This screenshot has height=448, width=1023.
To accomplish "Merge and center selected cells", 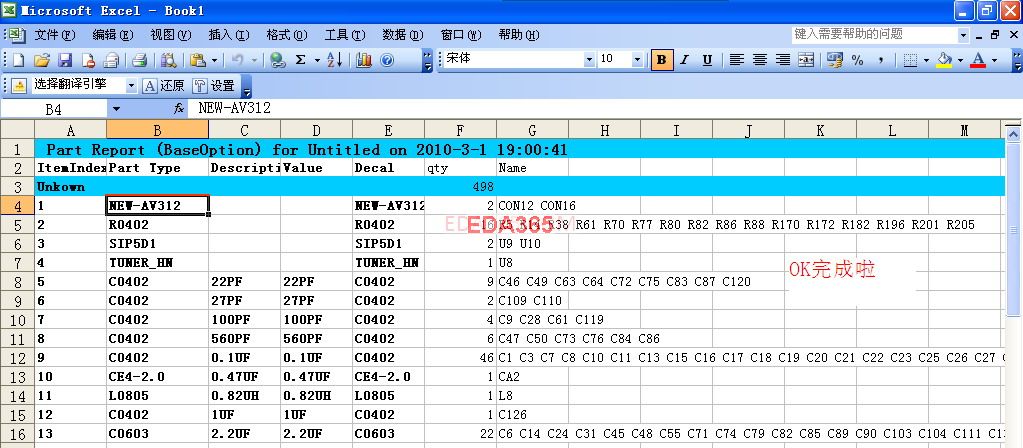I will click(806, 60).
